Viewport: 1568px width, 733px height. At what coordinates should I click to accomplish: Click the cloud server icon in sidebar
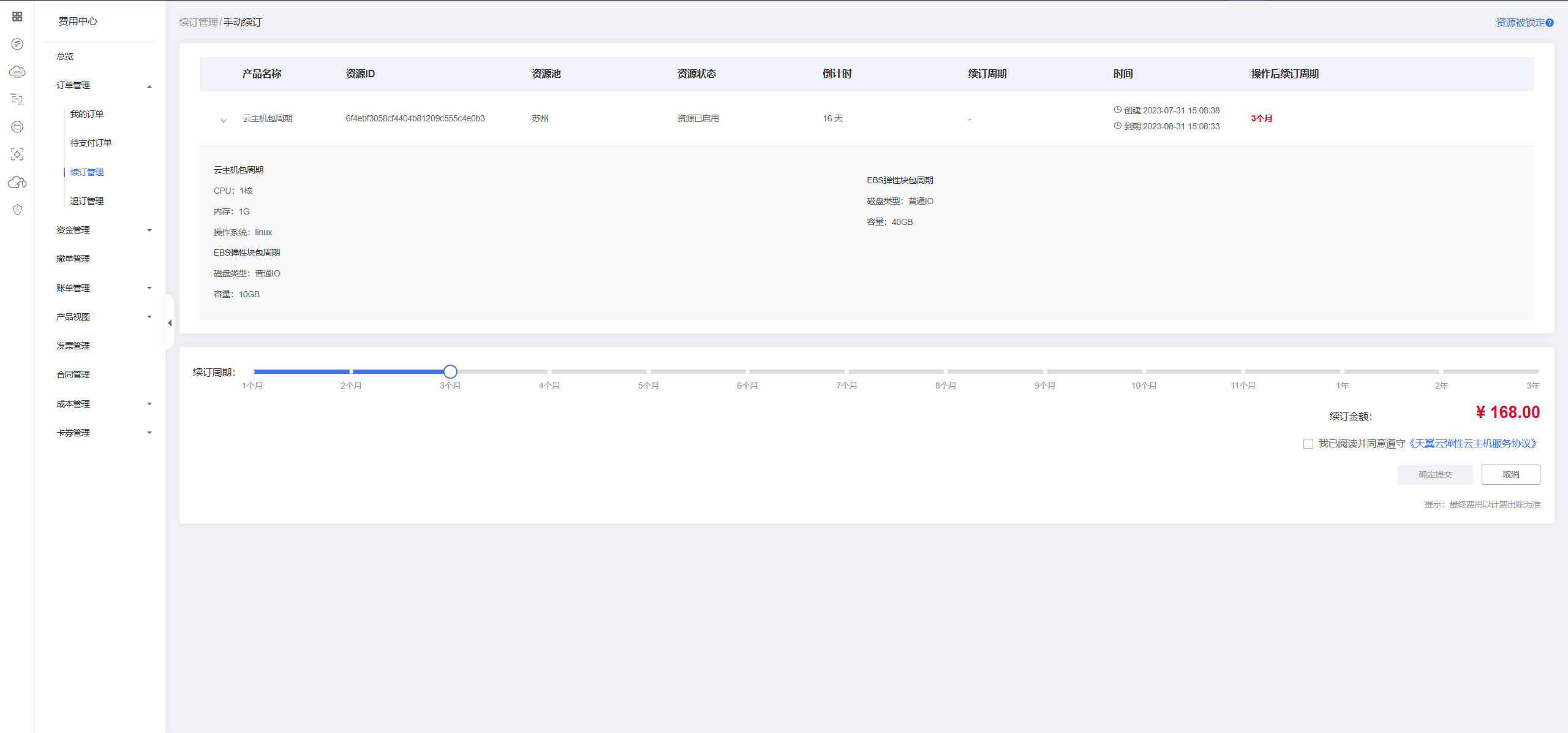(x=17, y=72)
